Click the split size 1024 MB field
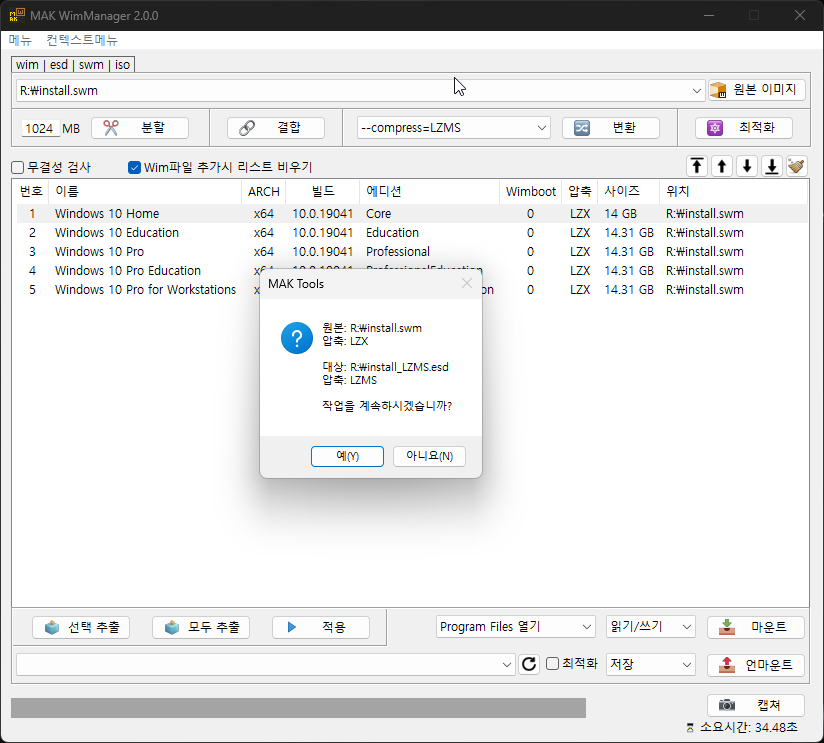Screen dimensions: 824x743 coord(40,129)
